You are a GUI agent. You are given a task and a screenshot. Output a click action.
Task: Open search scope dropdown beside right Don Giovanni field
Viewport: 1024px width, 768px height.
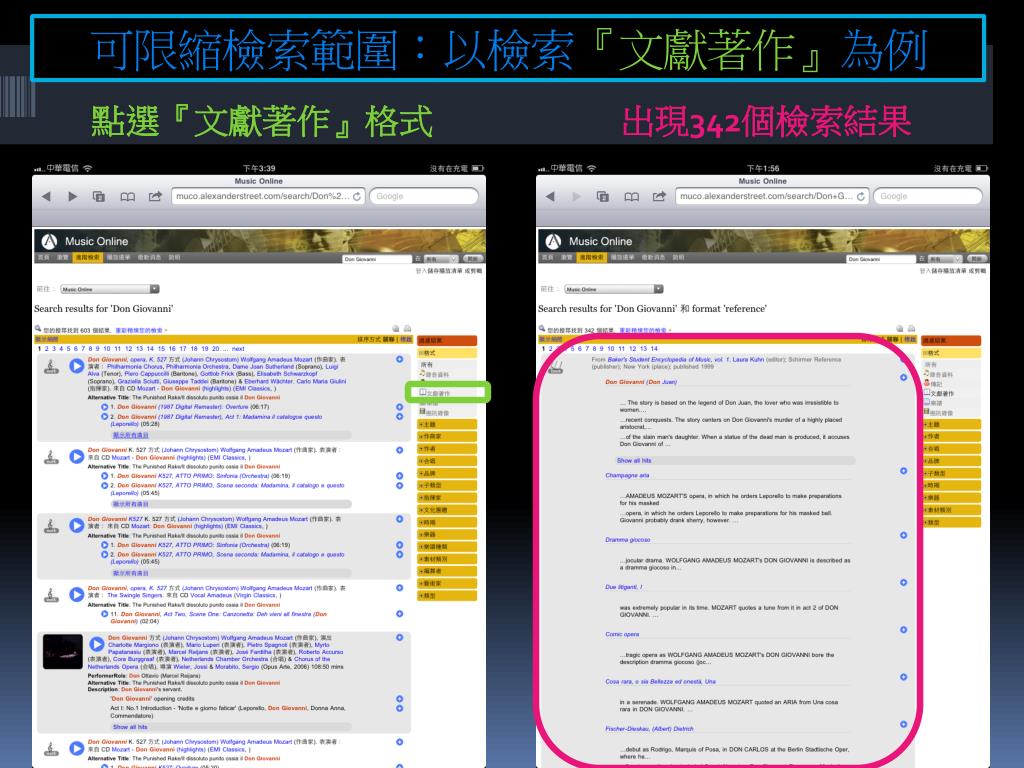[x=945, y=259]
